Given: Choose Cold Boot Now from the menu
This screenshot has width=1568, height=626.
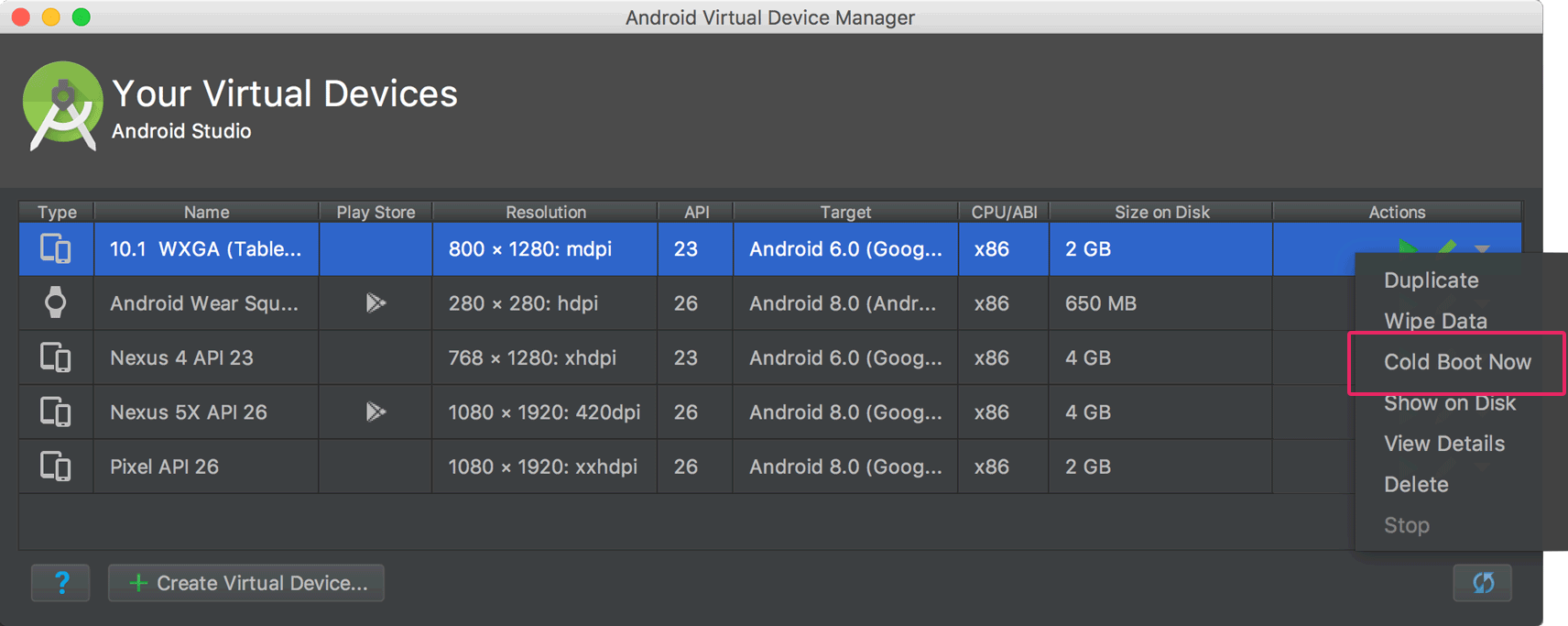Looking at the screenshot, I should [1457, 362].
